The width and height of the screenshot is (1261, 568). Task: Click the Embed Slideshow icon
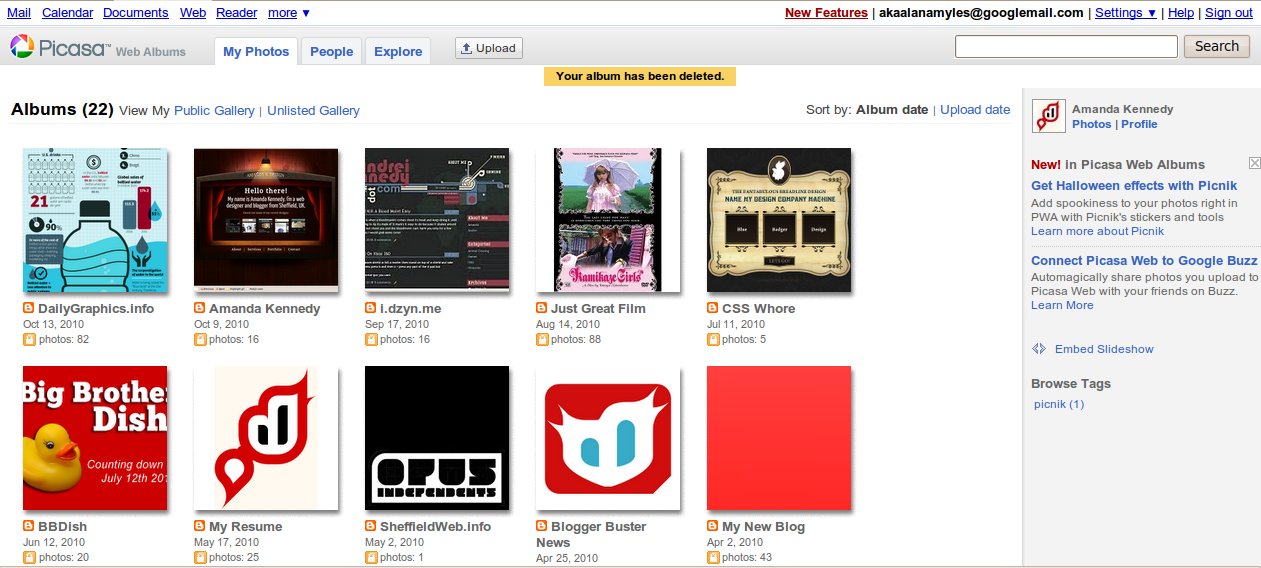[x=1039, y=349]
